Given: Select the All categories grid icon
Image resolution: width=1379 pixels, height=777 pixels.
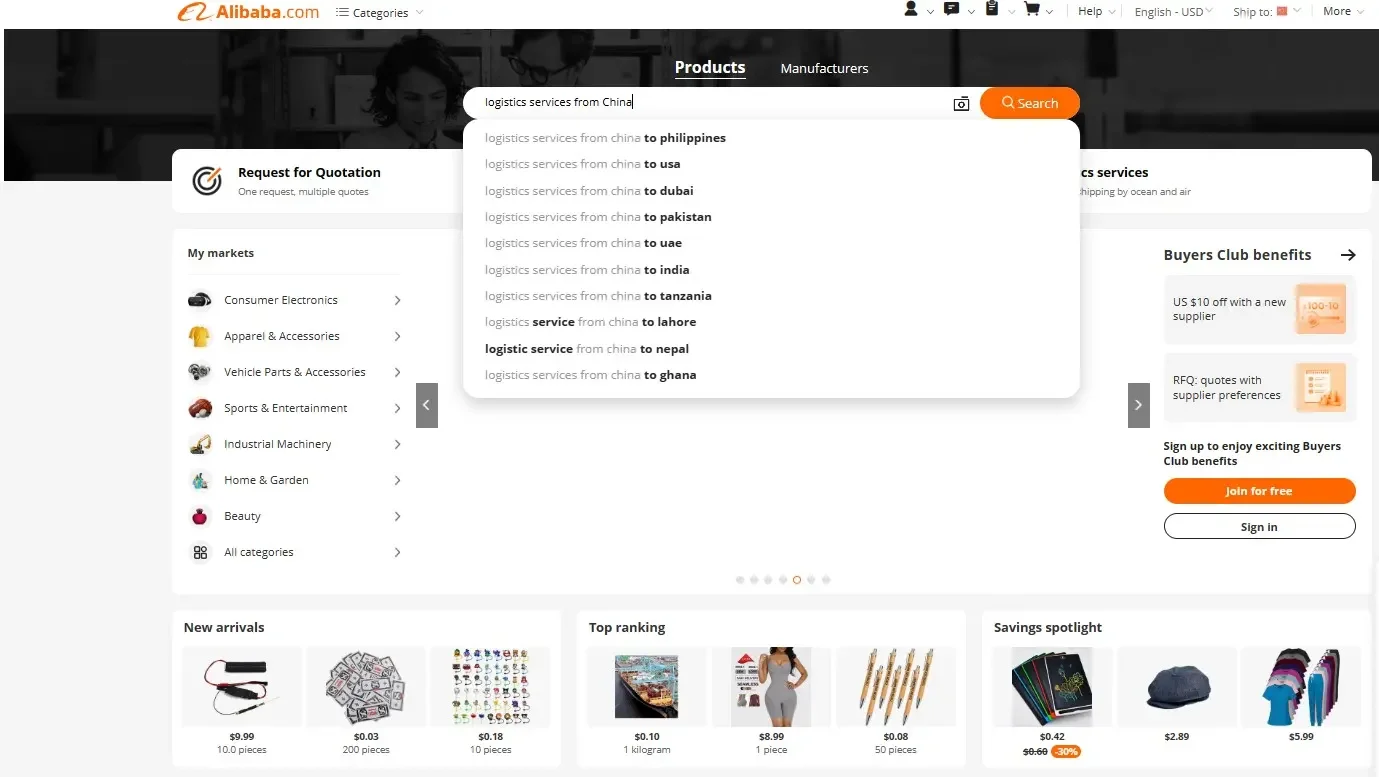Looking at the screenshot, I should point(200,552).
